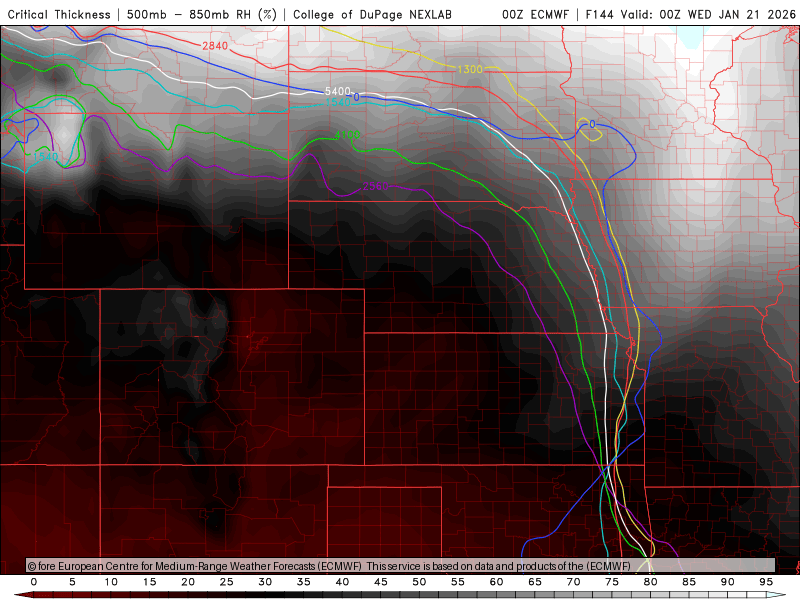Image resolution: width=800 pixels, height=600 pixels.
Task: Click the purple "2560" contour label
Action: coord(376,186)
